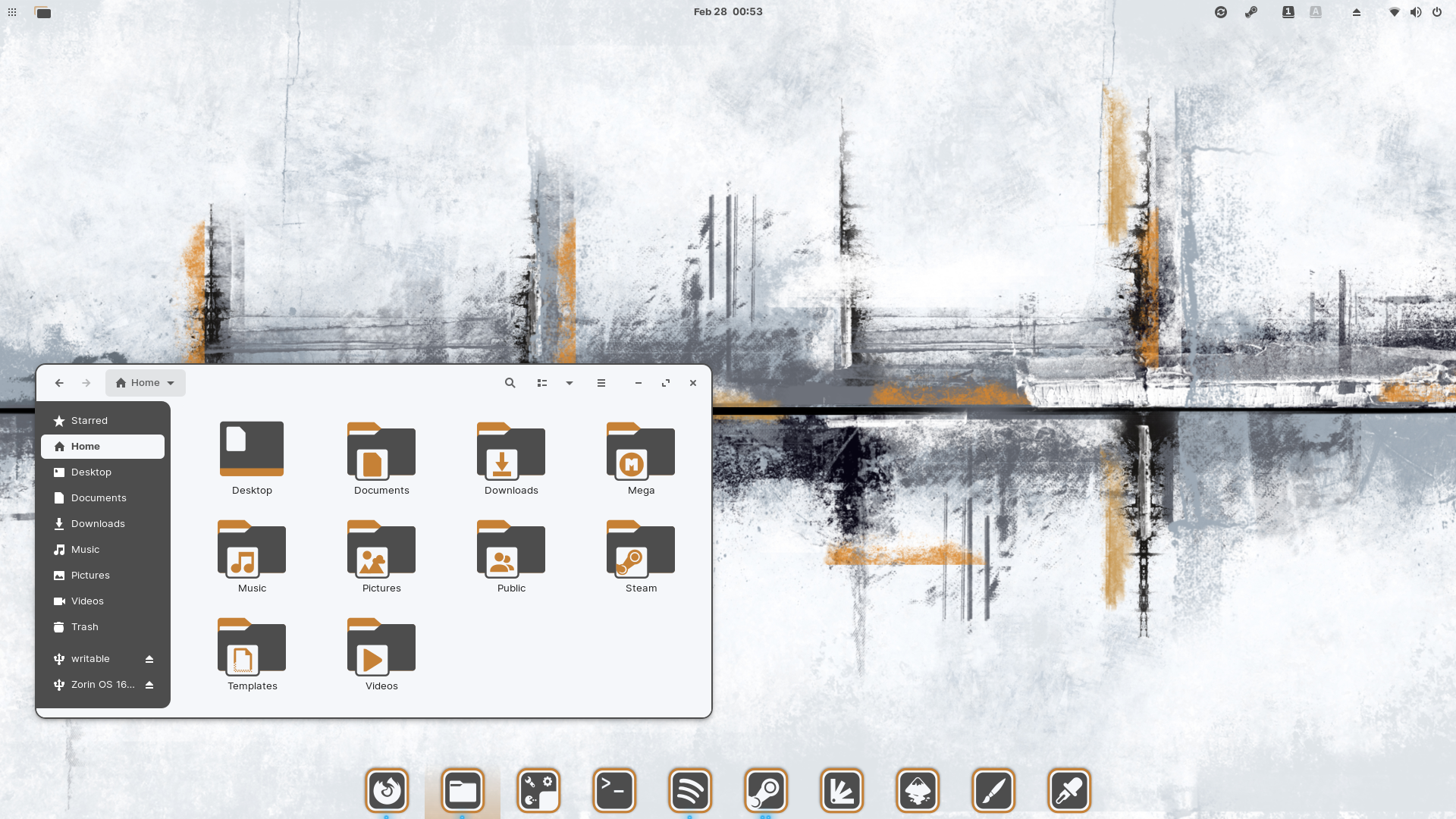
Task: Select Starred in the sidebar
Action: pos(102,421)
